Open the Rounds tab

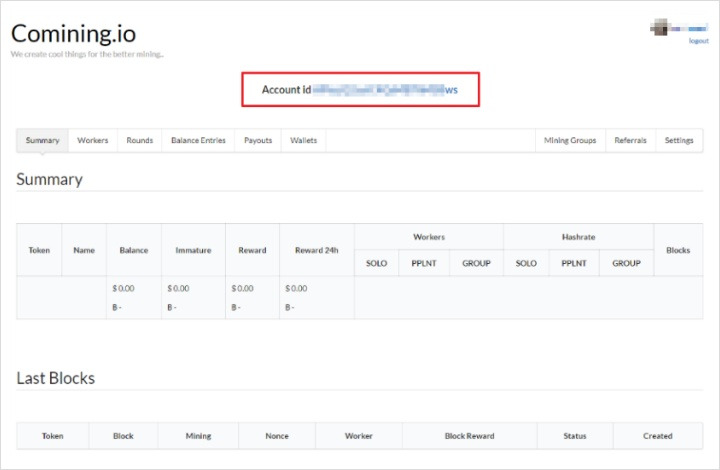(140, 140)
